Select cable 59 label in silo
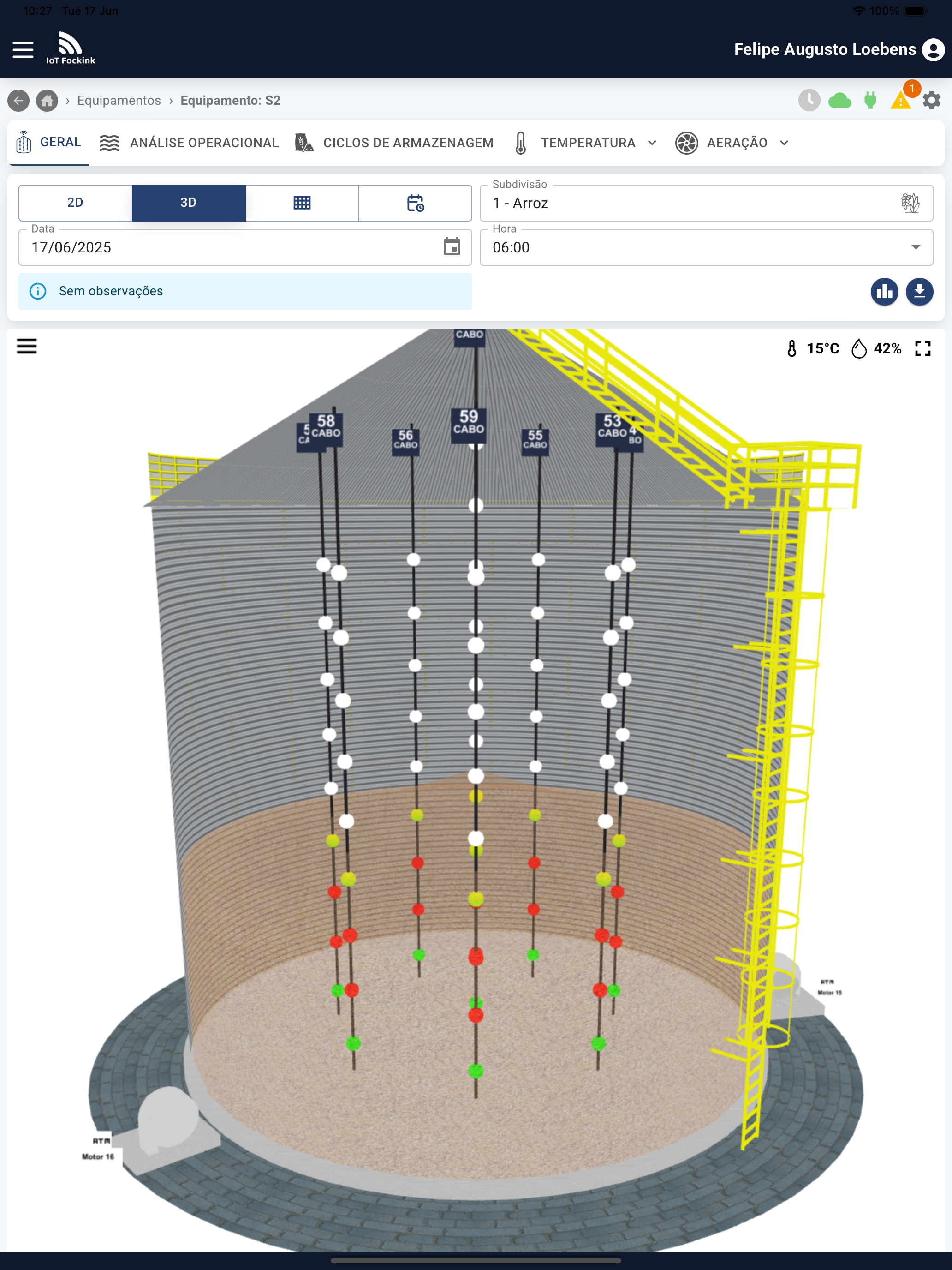The image size is (952, 1270). click(469, 425)
